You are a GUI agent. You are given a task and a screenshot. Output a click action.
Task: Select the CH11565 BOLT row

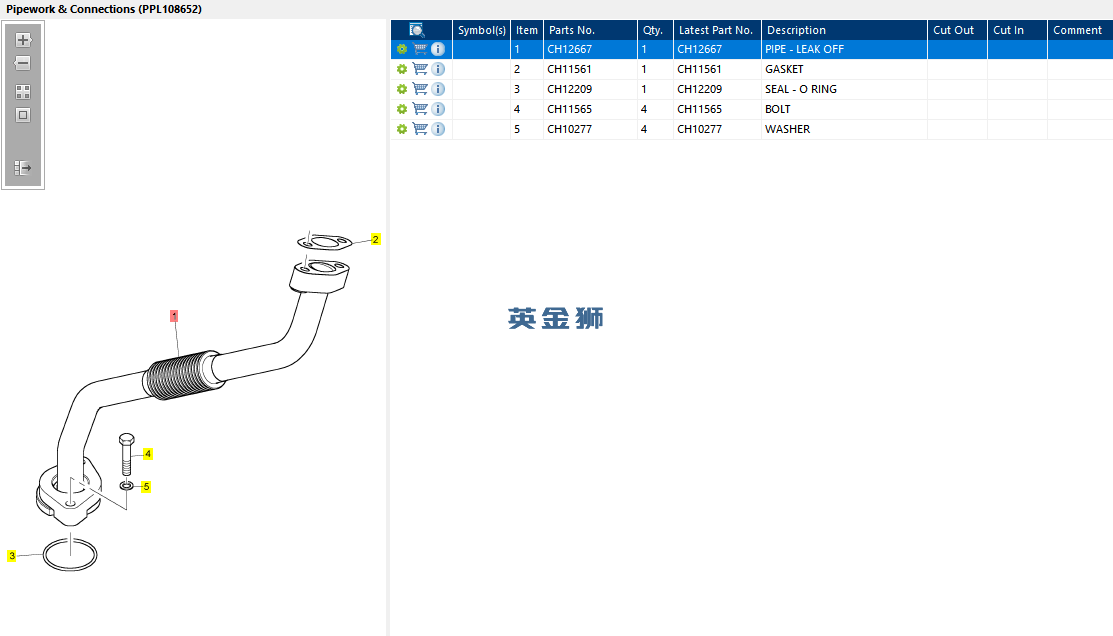click(x=752, y=109)
